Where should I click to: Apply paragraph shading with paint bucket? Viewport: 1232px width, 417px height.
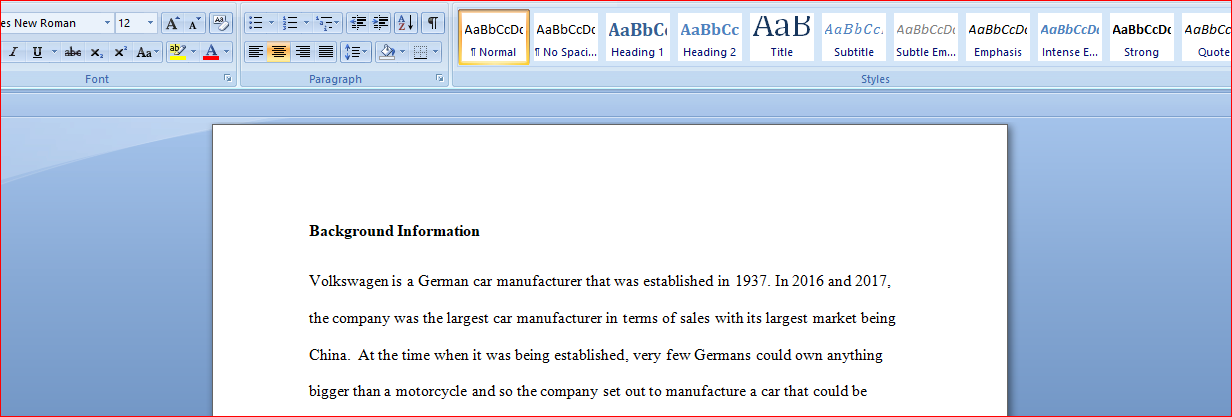(386, 52)
